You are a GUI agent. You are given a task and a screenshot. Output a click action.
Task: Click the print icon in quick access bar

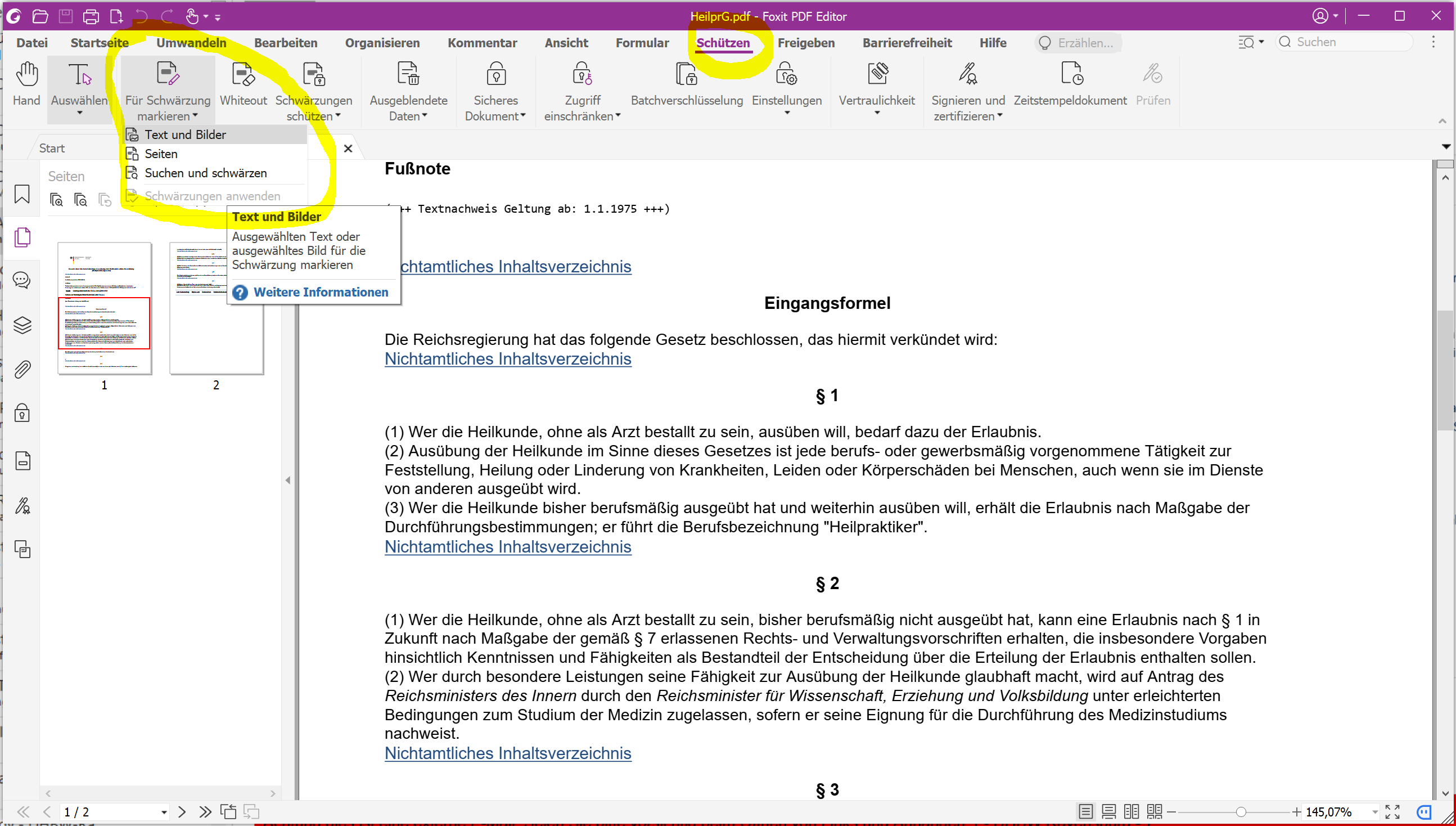91,16
